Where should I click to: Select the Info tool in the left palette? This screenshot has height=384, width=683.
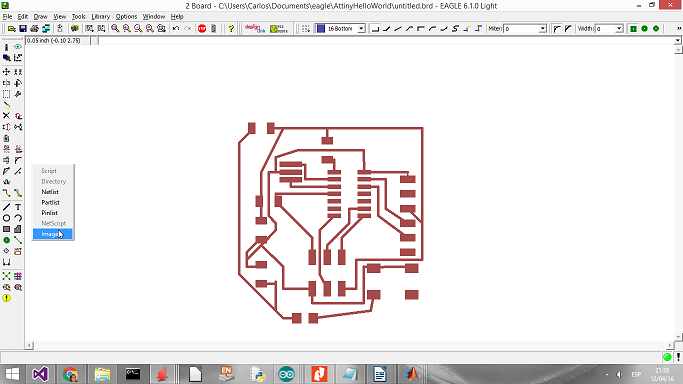(x=7, y=47)
